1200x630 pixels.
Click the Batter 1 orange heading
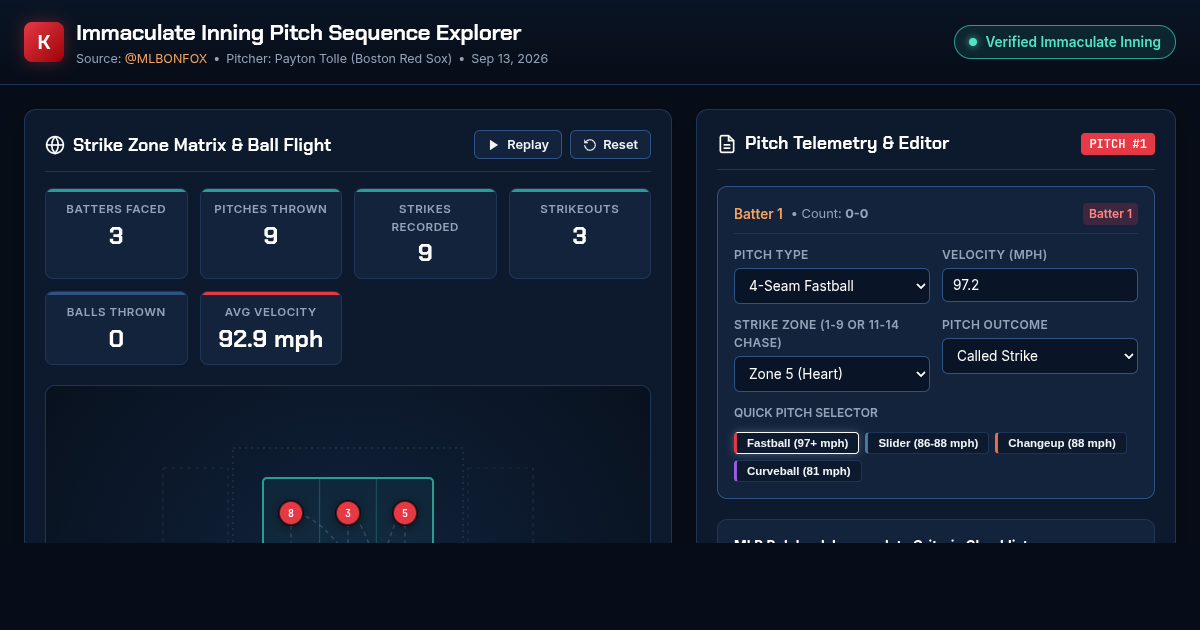point(759,214)
